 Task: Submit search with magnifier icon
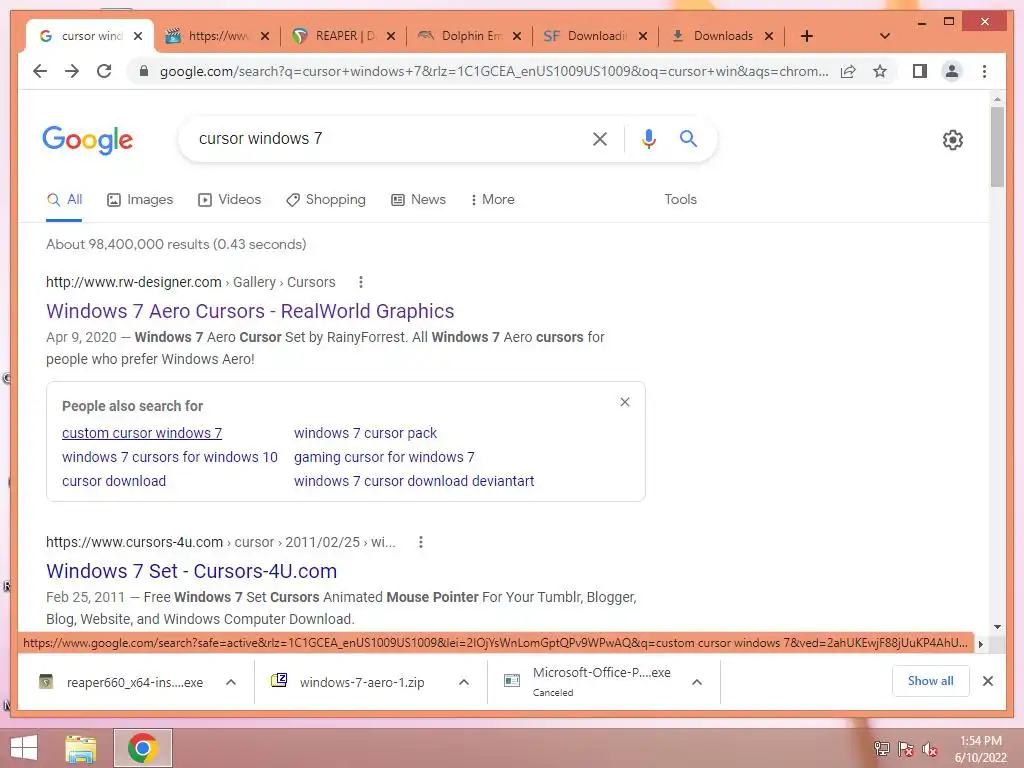pyautogui.click(x=688, y=138)
